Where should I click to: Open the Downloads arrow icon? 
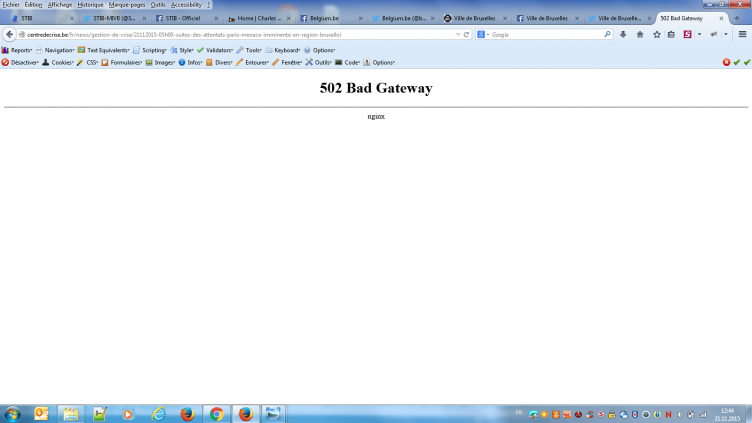tap(623, 35)
